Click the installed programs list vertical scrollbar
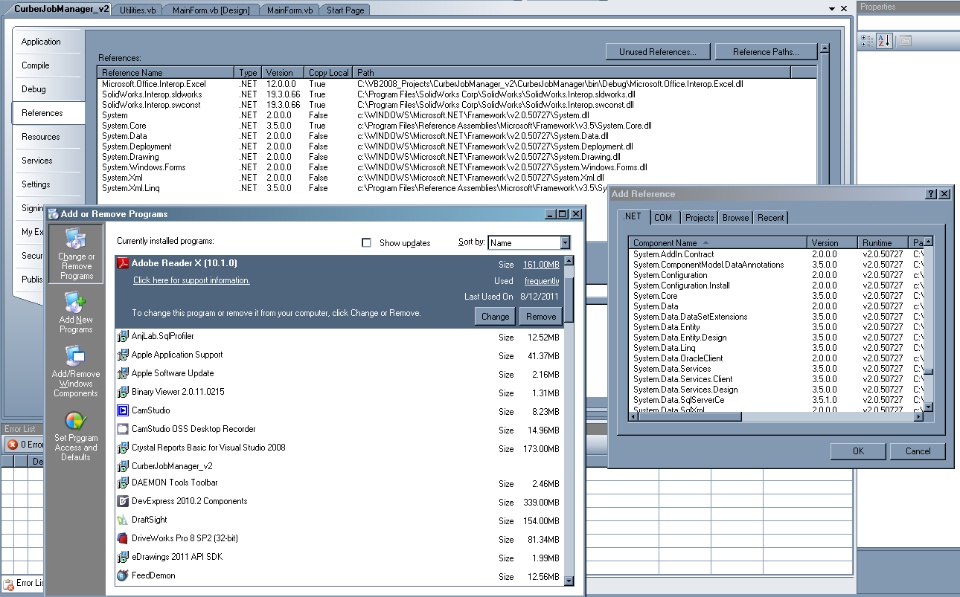The height and width of the screenshot is (597, 960). pos(569,421)
